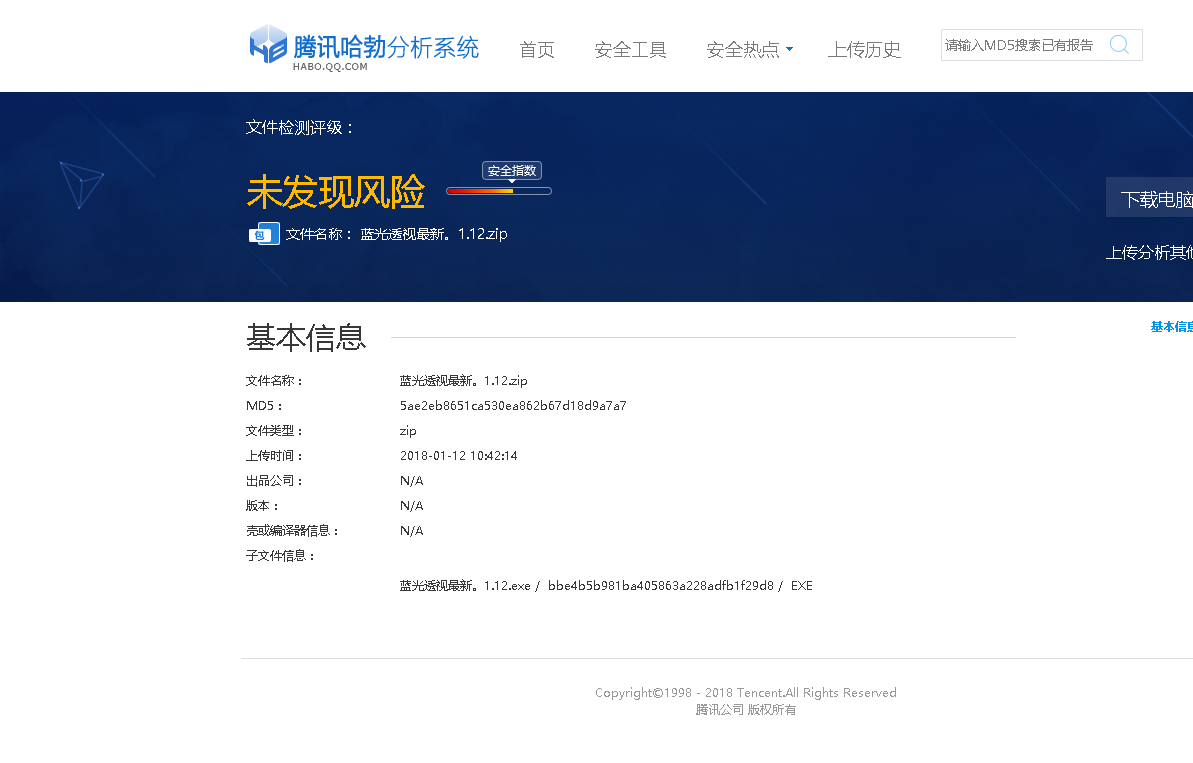Click the search magnifier icon
This screenshot has width=1193, height=763.
(1118, 45)
